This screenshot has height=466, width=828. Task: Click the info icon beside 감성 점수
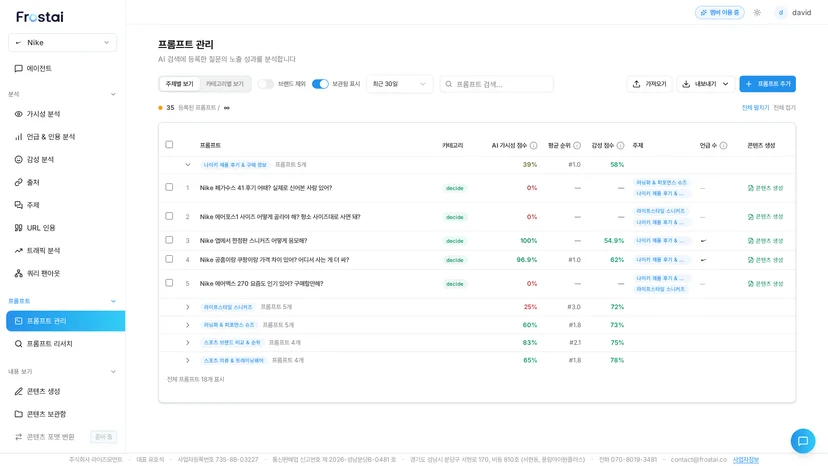click(x=620, y=145)
